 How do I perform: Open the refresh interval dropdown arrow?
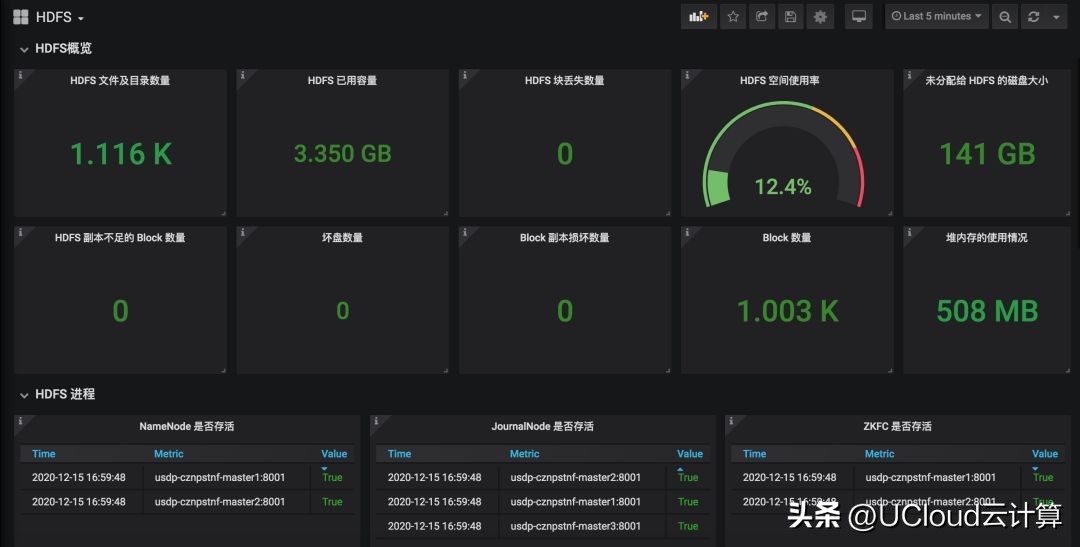1056,17
